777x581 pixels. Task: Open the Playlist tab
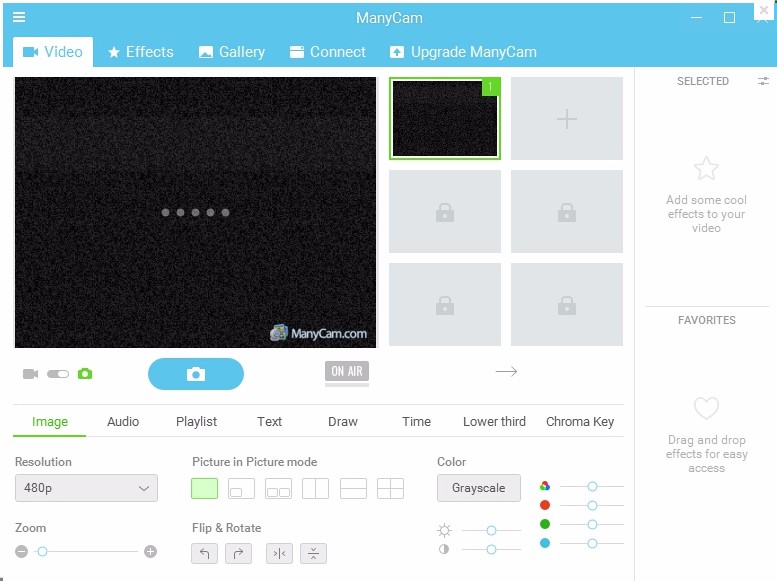coord(196,421)
